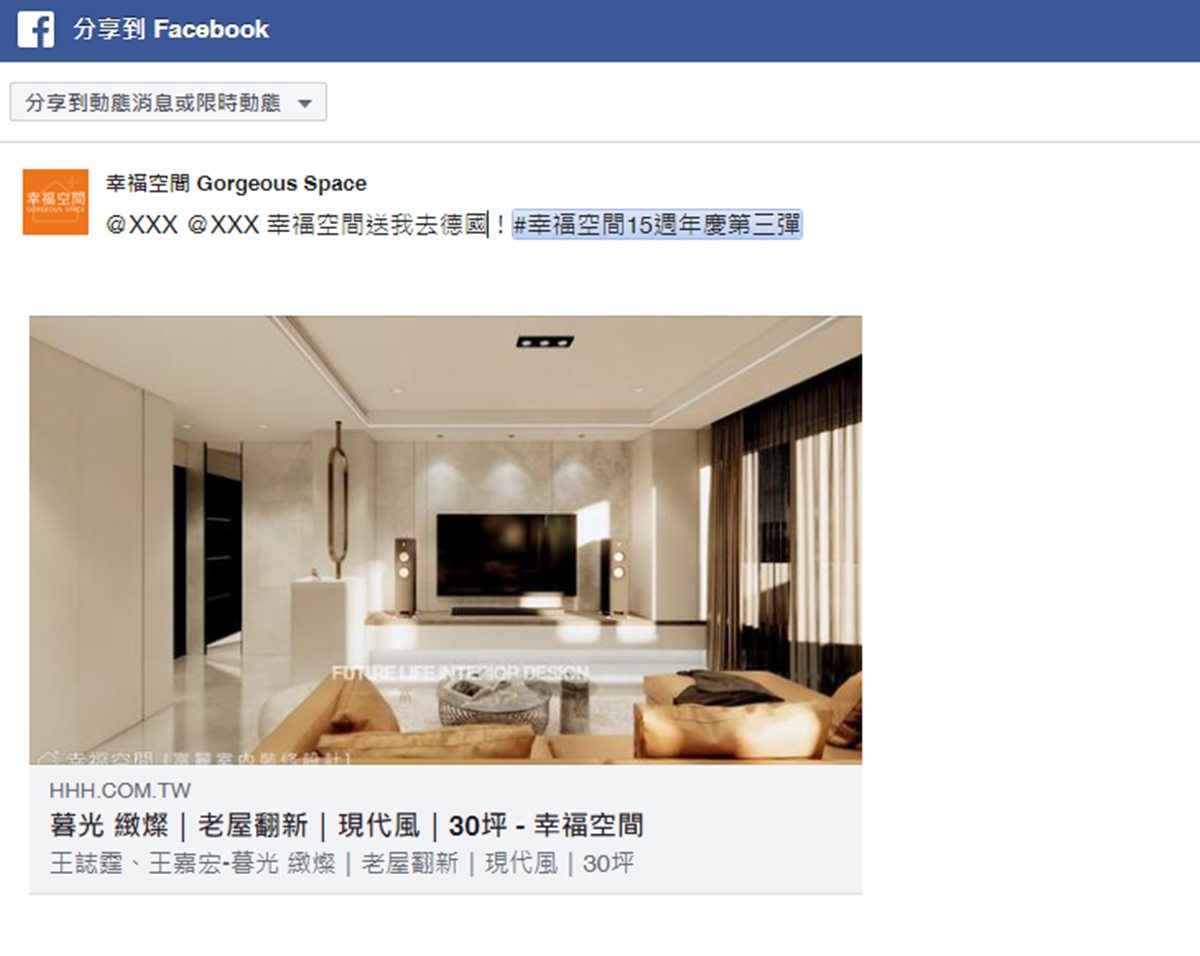Expand the share destination dropdown arrow

(x=305, y=104)
